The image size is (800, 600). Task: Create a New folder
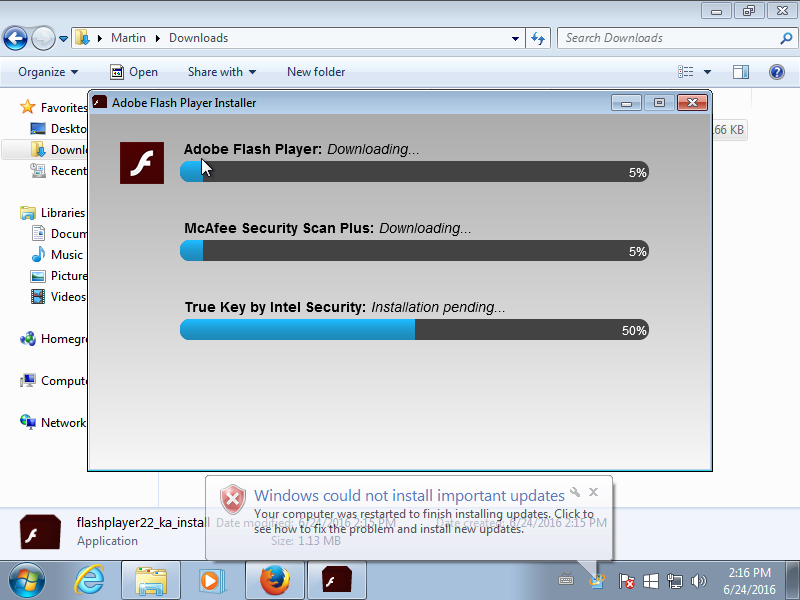[x=316, y=72]
